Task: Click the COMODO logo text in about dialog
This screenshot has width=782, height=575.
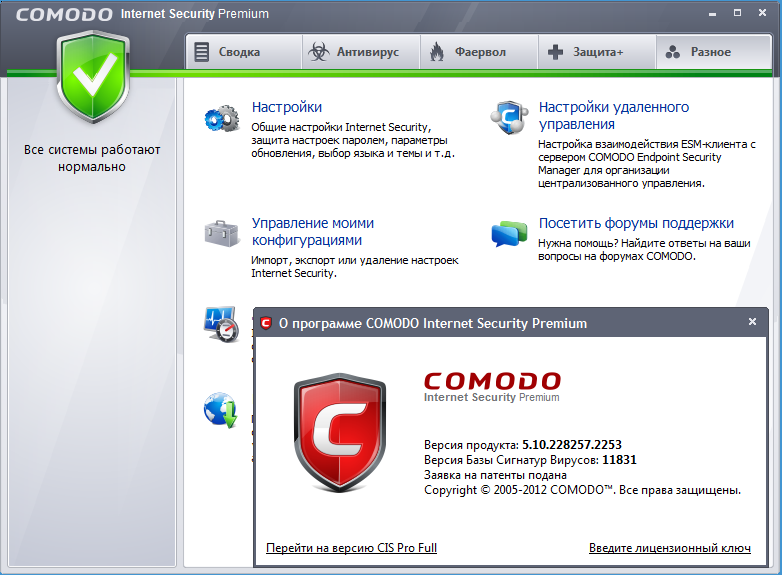Action: tap(492, 382)
